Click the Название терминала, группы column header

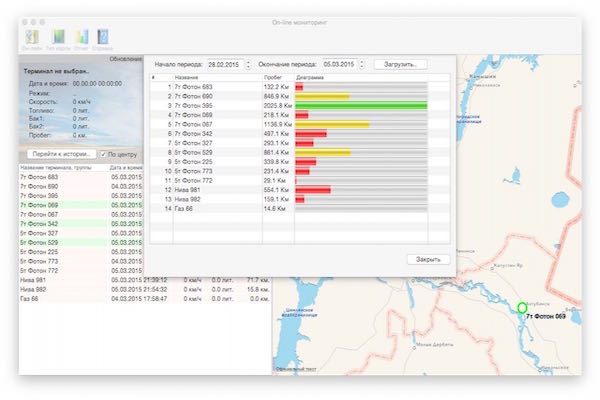pos(60,167)
